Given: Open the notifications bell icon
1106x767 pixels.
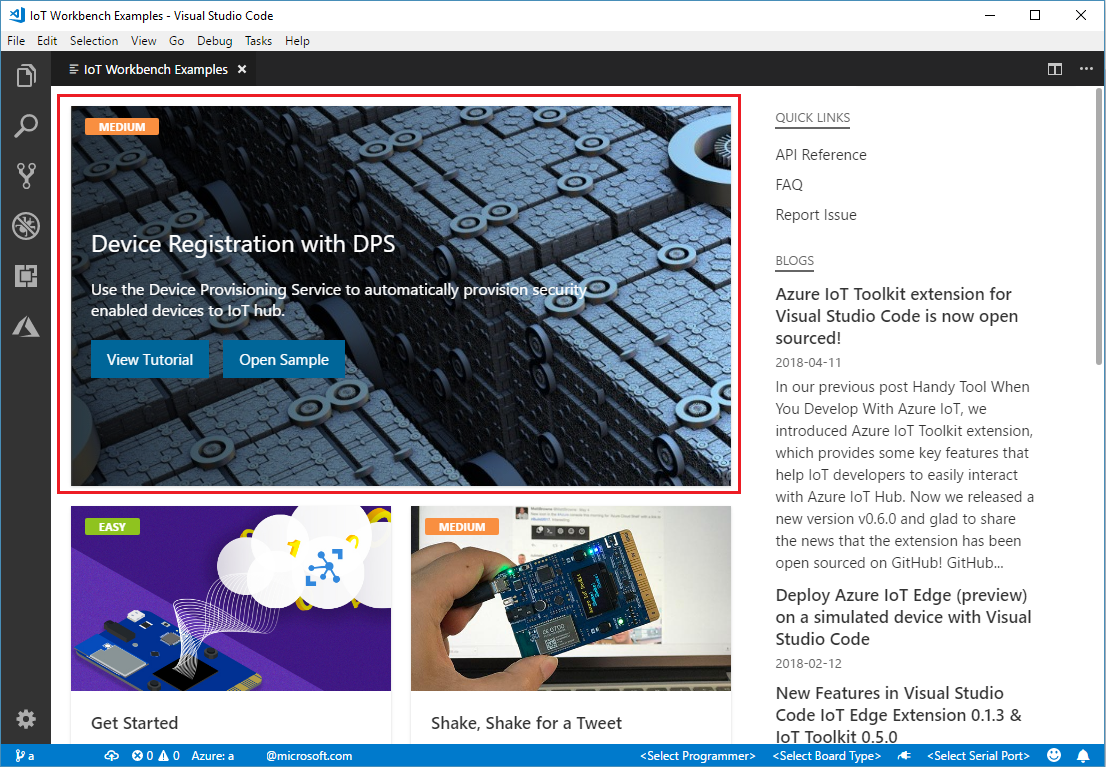Looking at the screenshot, I should [x=1083, y=756].
